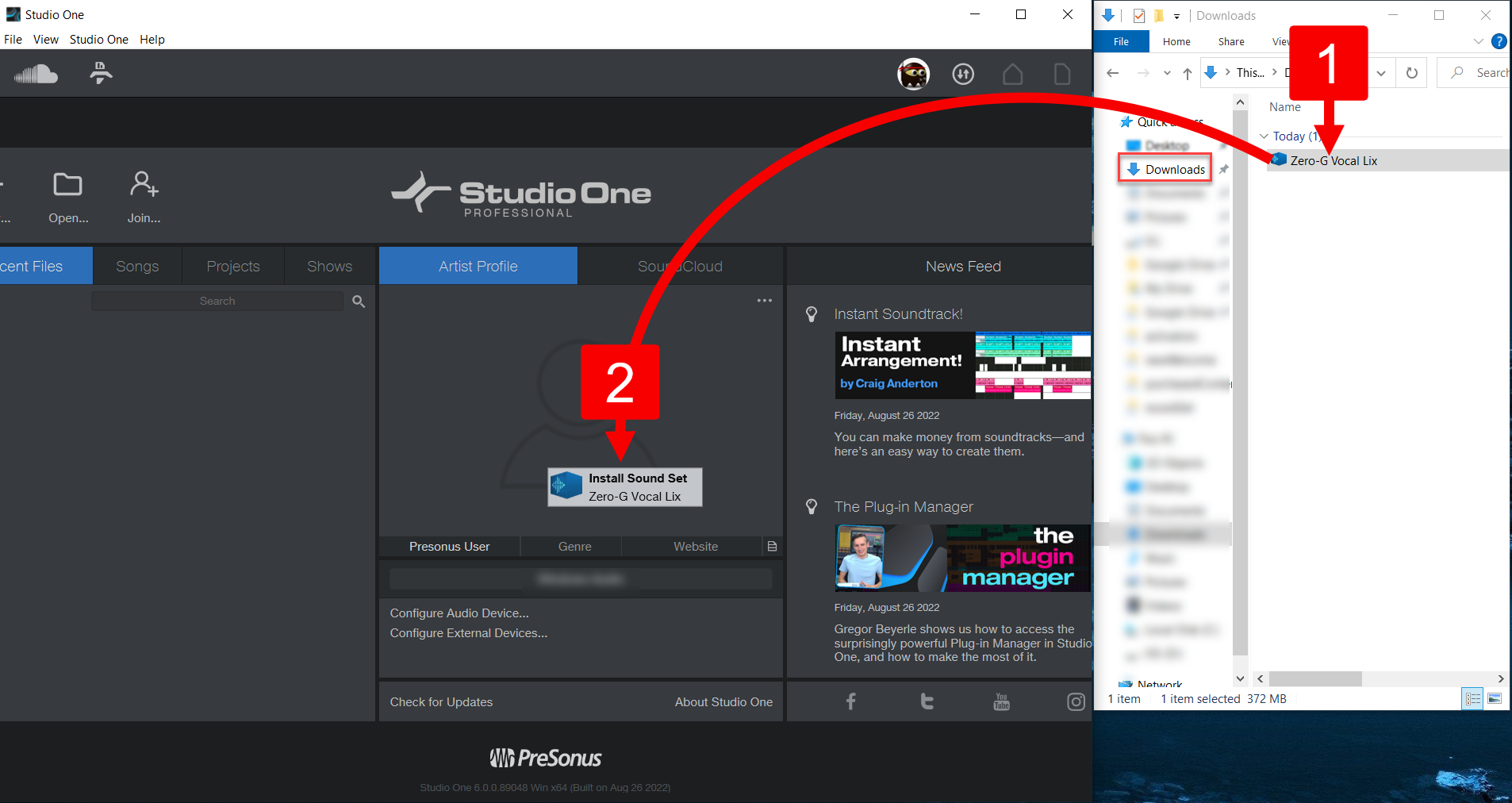Screen dimensions: 1512x803
Task: Click the Instagram icon
Action: [x=1076, y=701]
